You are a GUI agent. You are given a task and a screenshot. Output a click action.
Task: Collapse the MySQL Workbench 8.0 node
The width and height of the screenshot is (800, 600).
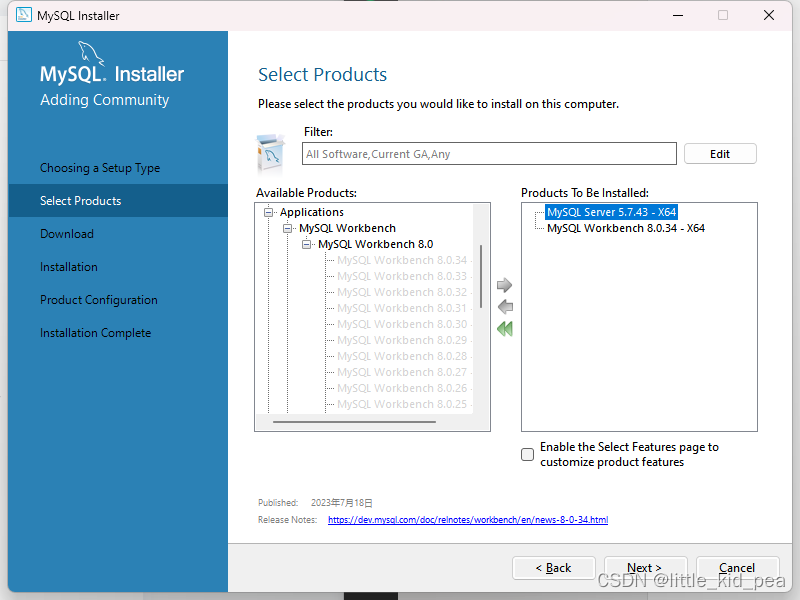click(307, 244)
